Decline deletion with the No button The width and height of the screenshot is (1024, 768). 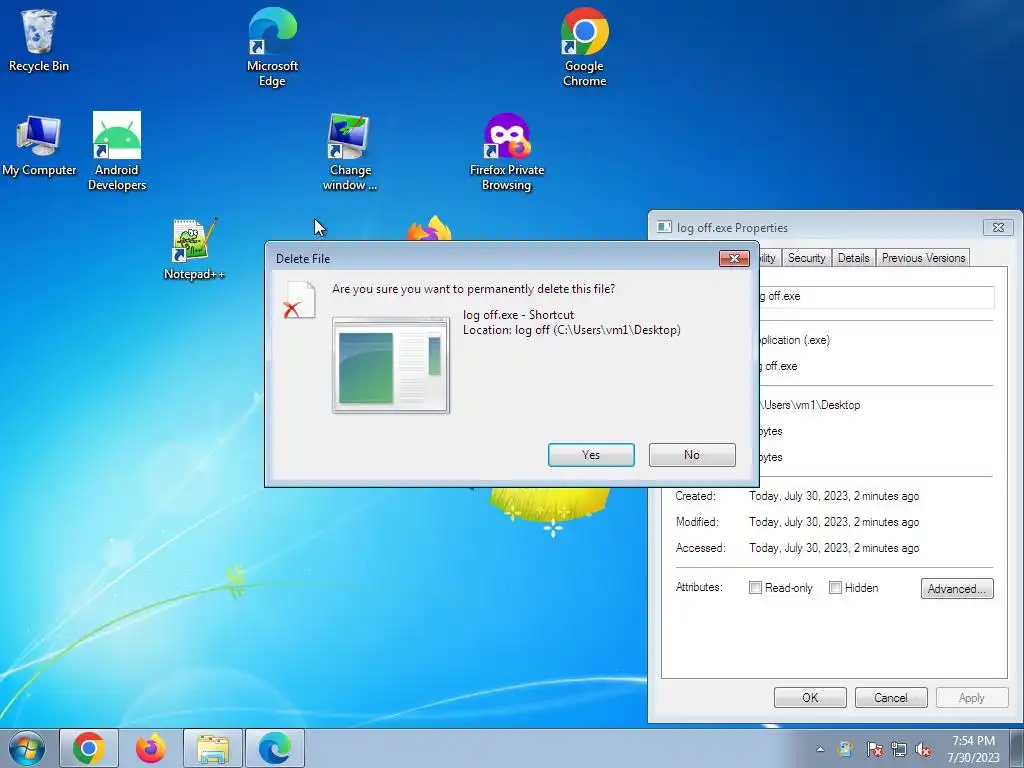[x=692, y=455]
